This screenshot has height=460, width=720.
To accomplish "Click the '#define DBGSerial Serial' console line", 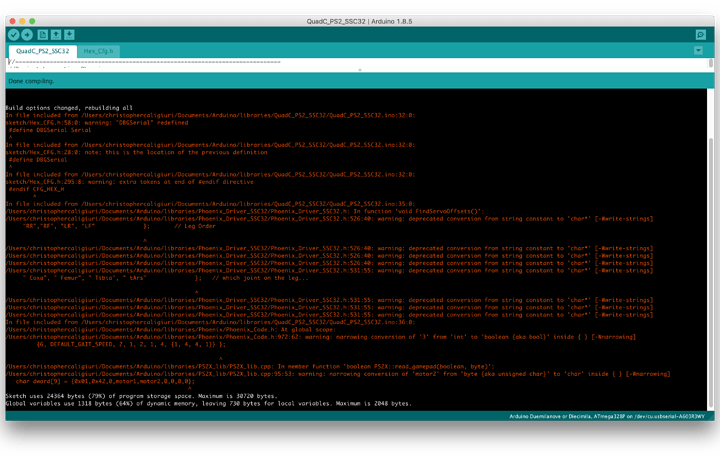I will (50, 130).
